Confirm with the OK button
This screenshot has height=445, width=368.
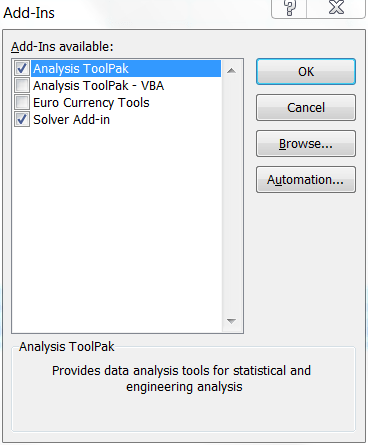point(306,72)
